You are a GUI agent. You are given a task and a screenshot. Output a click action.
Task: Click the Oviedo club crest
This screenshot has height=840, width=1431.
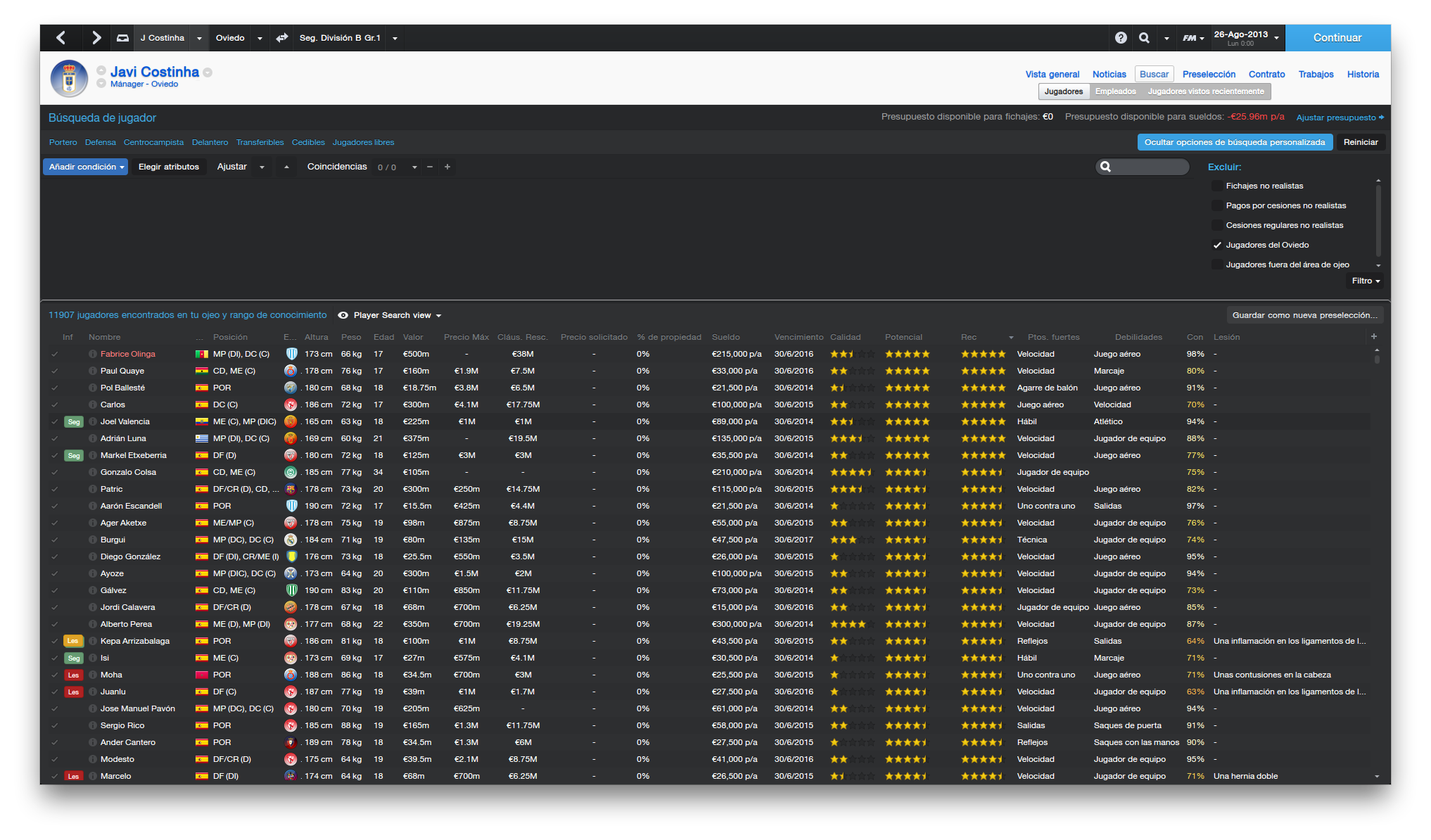[69, 78]
